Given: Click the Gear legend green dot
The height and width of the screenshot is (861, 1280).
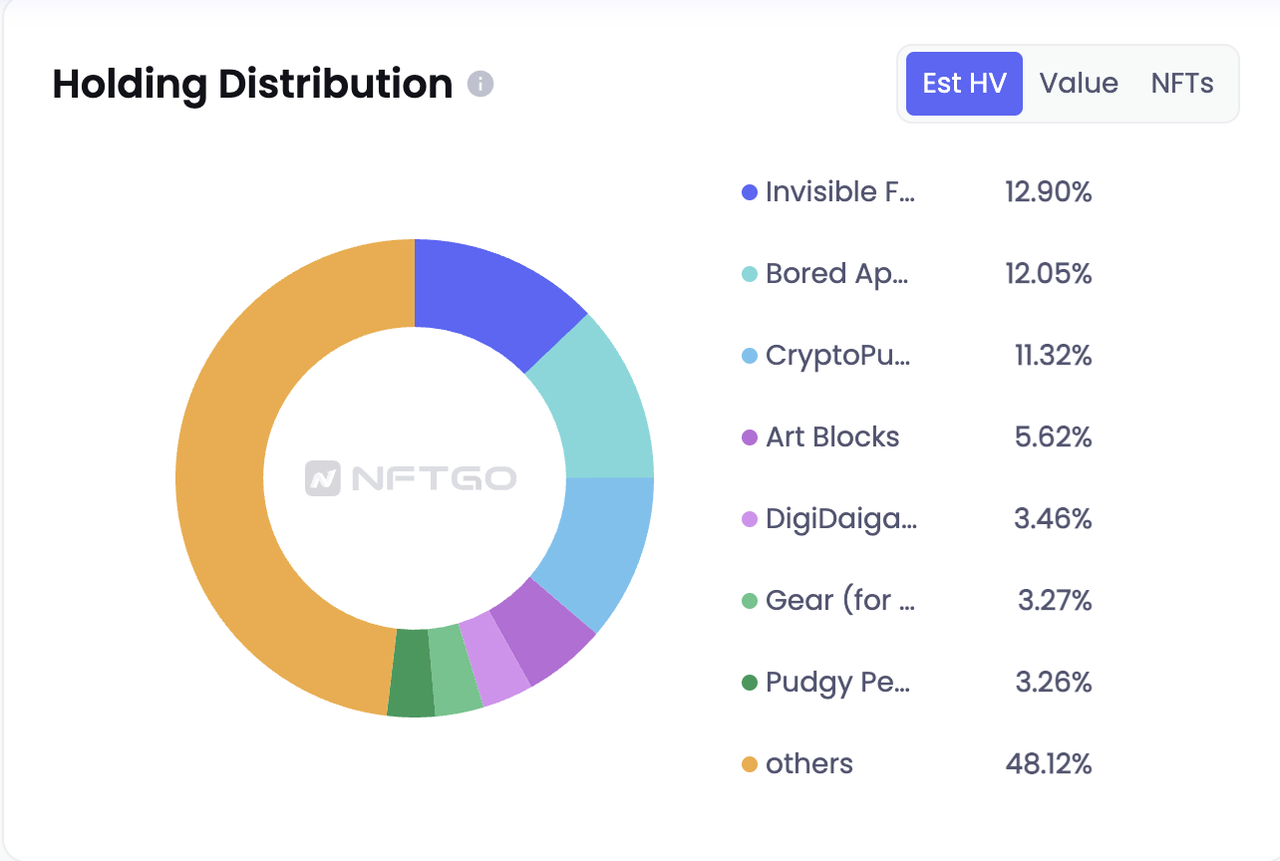Looking at the screenshot, I should click(x=749, y=601).
